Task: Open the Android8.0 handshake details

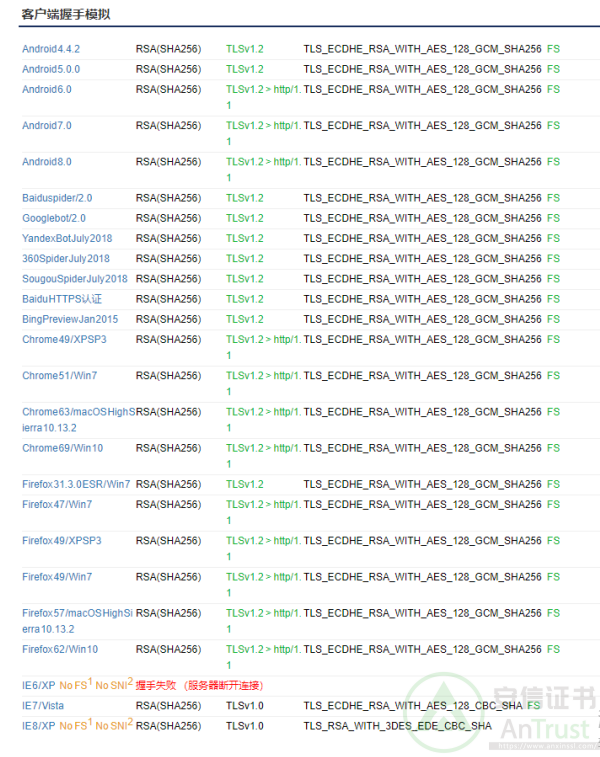Action: 47,161
